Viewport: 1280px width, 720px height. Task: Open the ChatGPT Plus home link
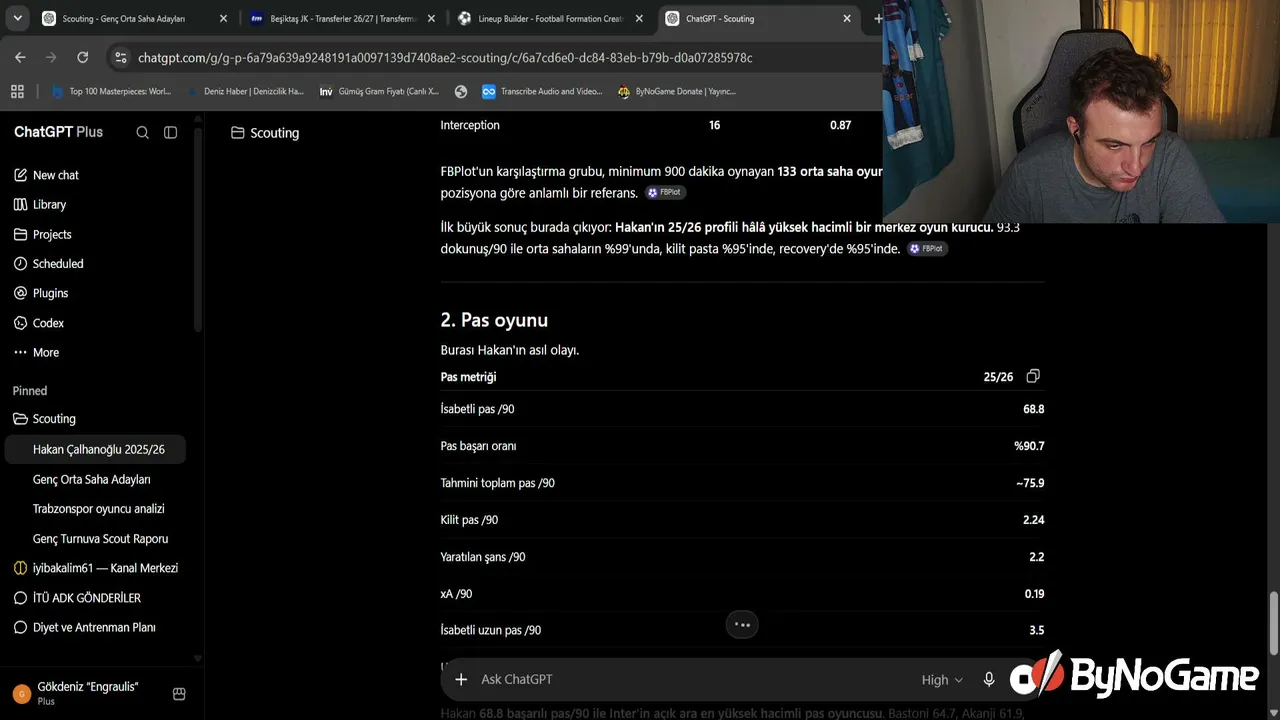[58, 132]
